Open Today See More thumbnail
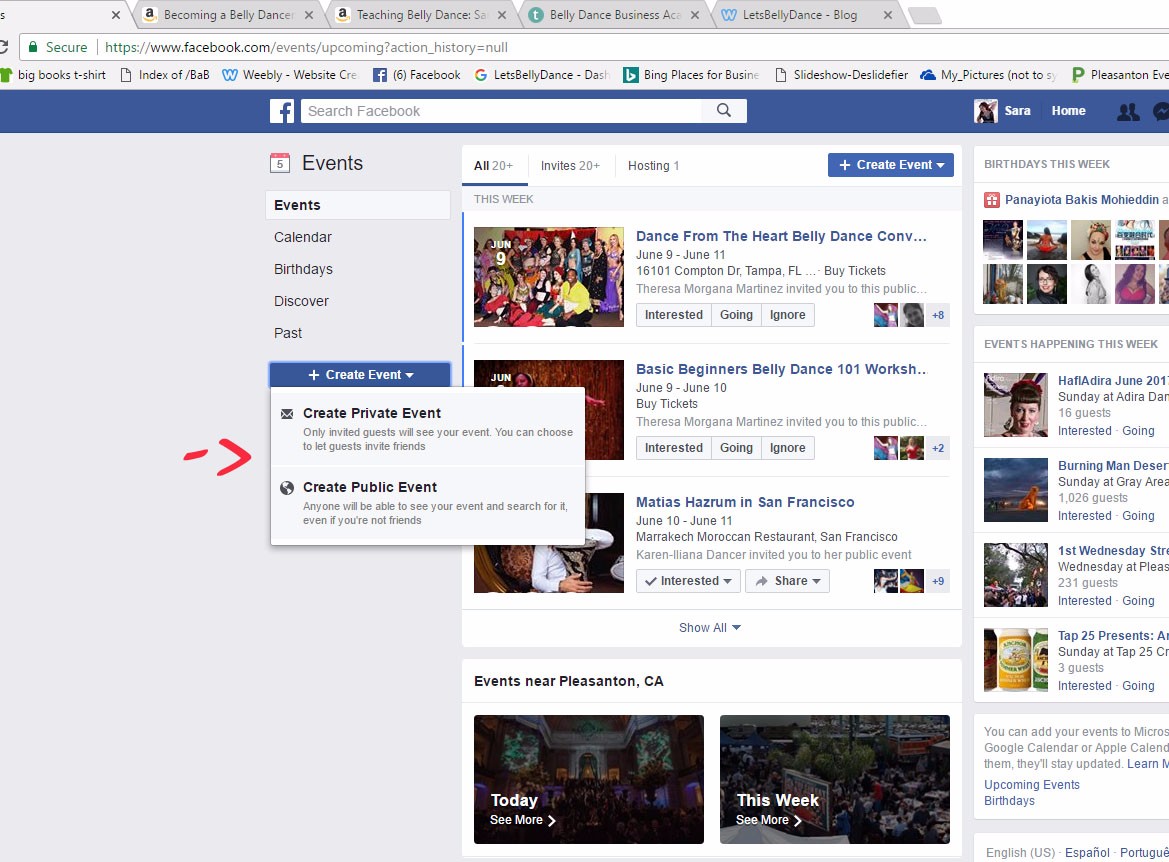The image size is (1169, 862). point(589,779)
